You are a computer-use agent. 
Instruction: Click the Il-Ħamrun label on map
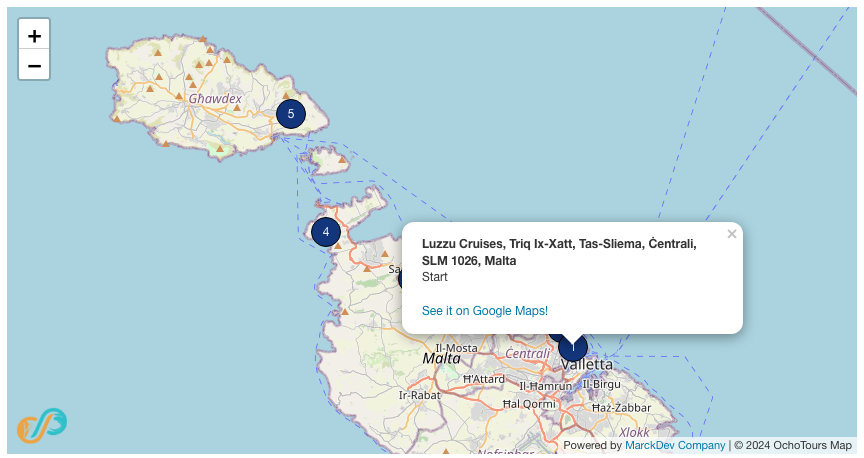pyautogui.click(x=546, y=385)
